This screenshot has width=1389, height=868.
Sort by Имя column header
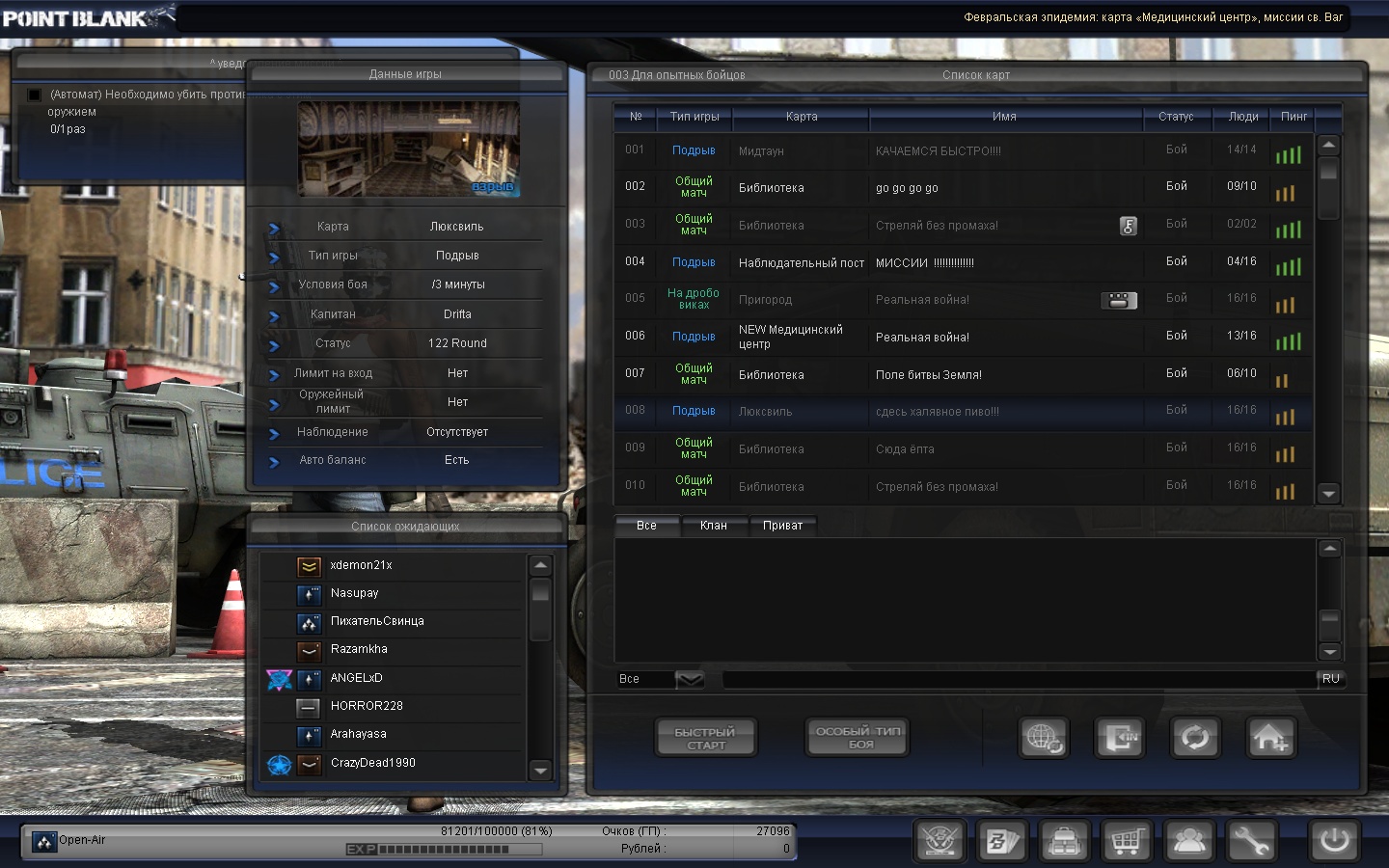[x=1004, y=117]
